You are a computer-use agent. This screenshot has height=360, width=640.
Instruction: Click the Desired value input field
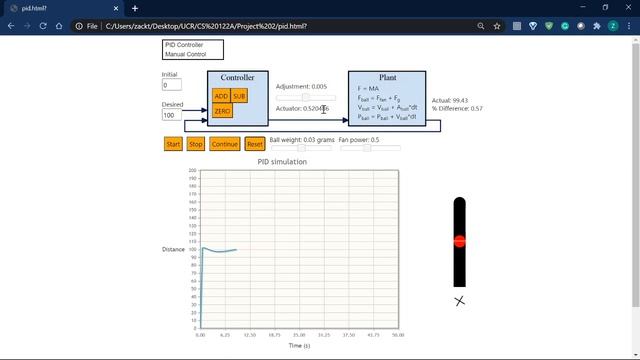172,115
